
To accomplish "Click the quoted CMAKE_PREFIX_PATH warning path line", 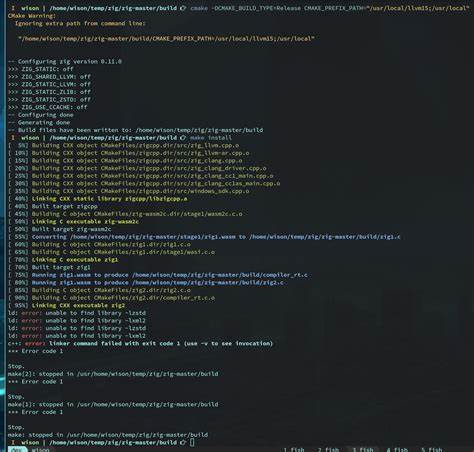I will (x=166, y=39).
